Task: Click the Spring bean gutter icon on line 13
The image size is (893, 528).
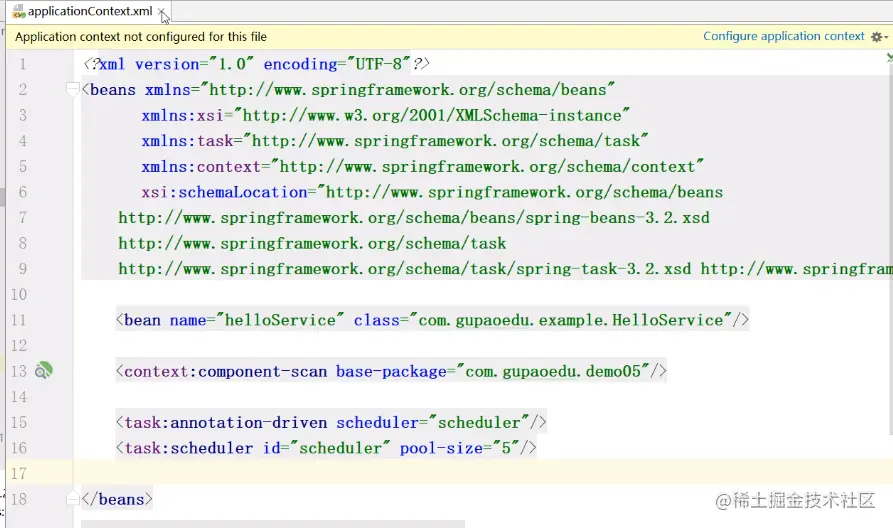Action: (x=43, y=370)
